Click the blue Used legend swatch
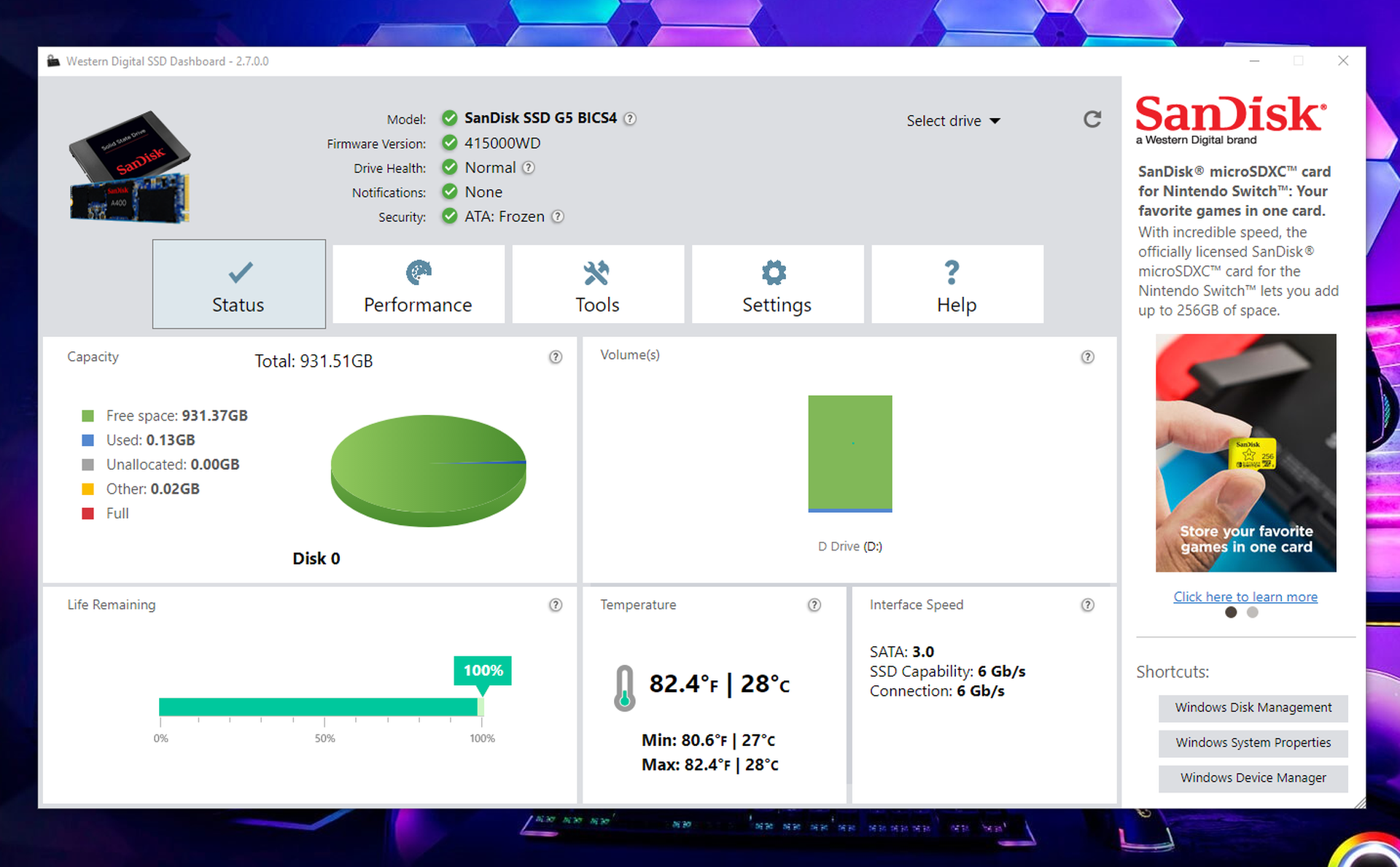 point(88,440)
